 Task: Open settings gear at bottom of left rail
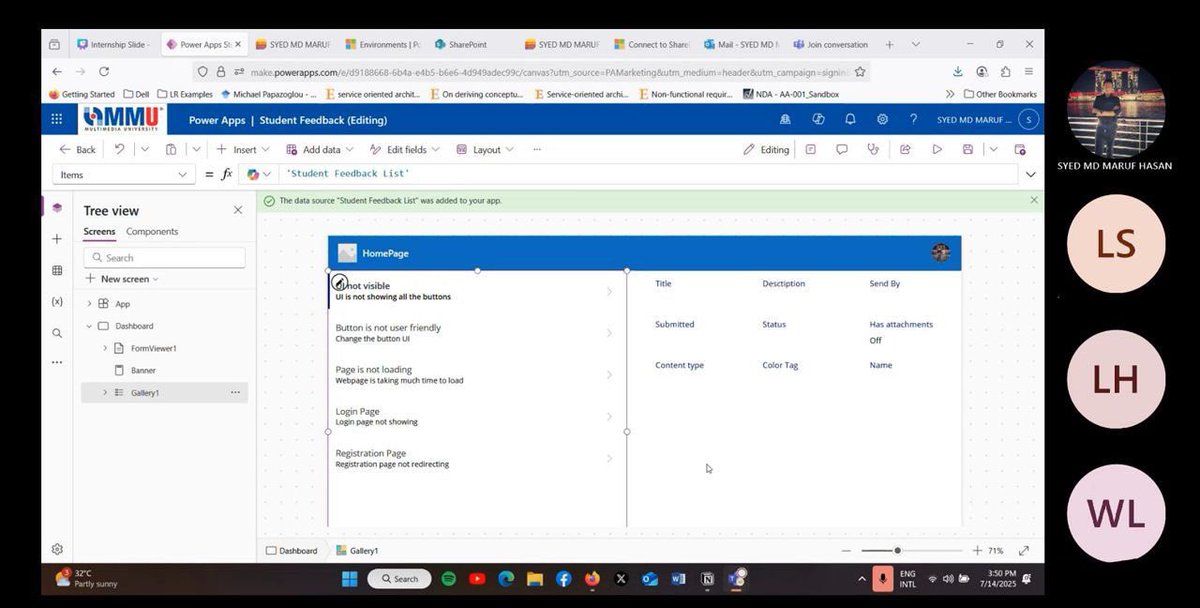coord(57,549)
